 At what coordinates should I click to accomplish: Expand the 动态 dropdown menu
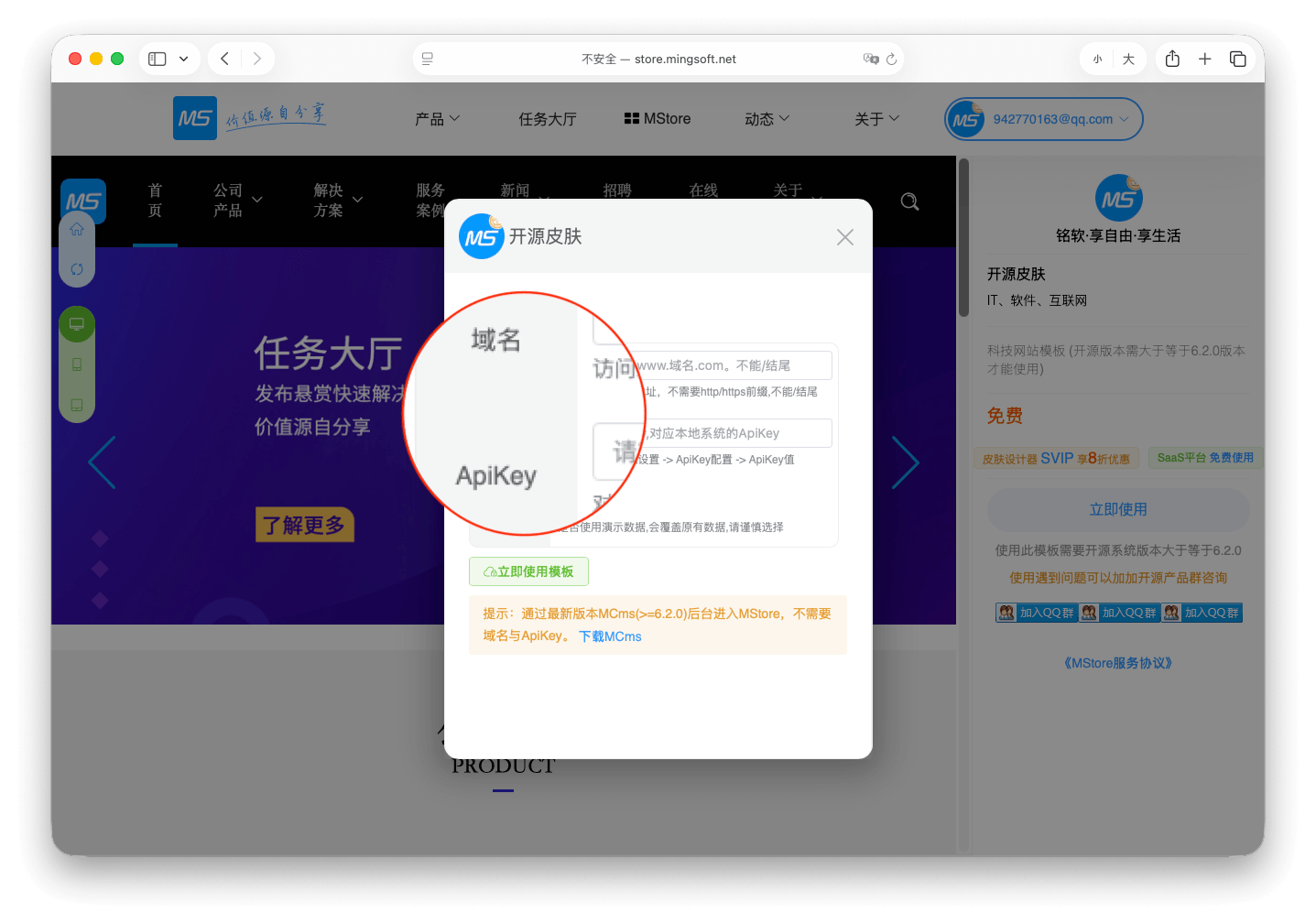coord(767,119)
